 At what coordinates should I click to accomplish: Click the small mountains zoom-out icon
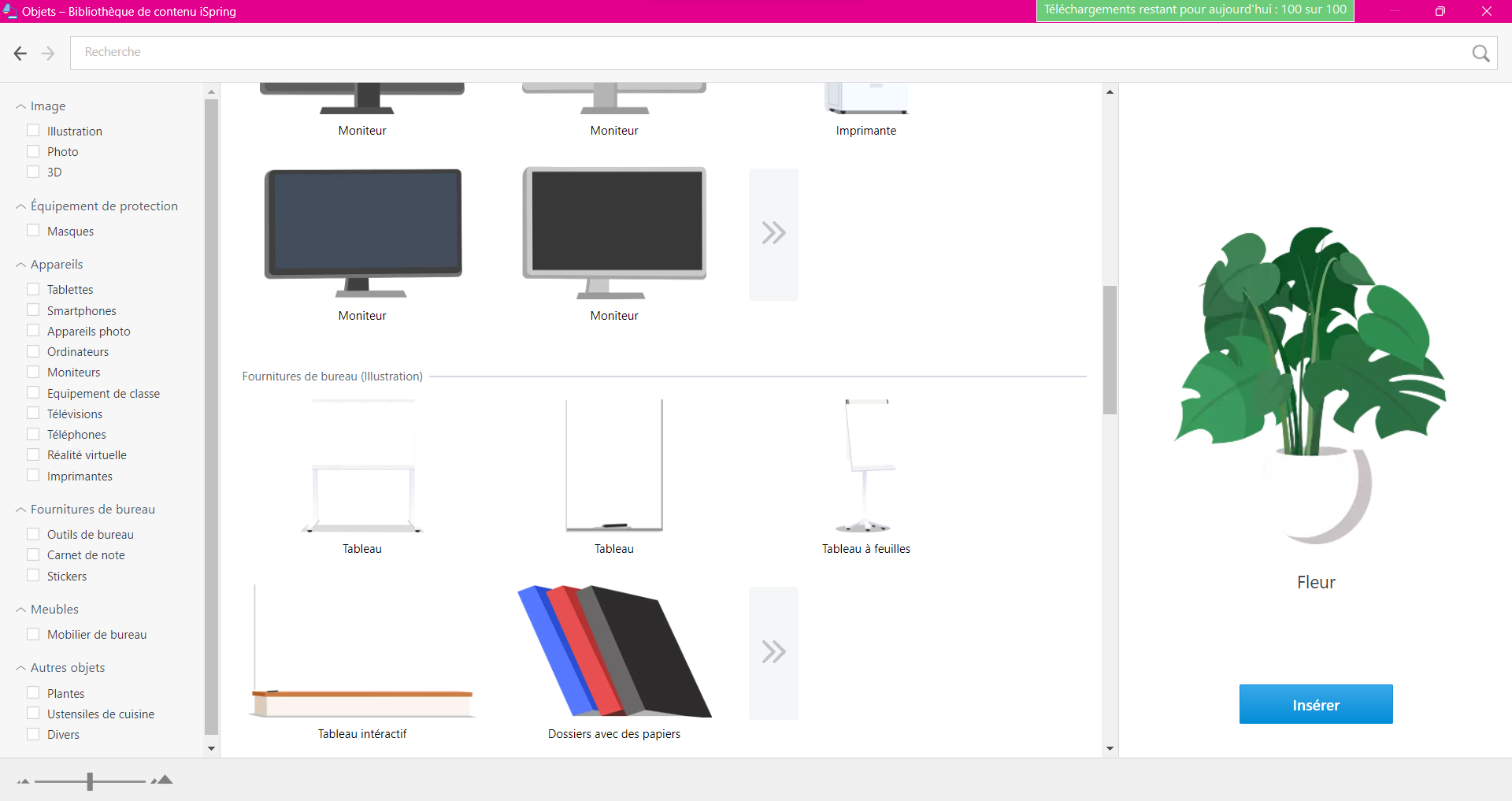(23, 781)
